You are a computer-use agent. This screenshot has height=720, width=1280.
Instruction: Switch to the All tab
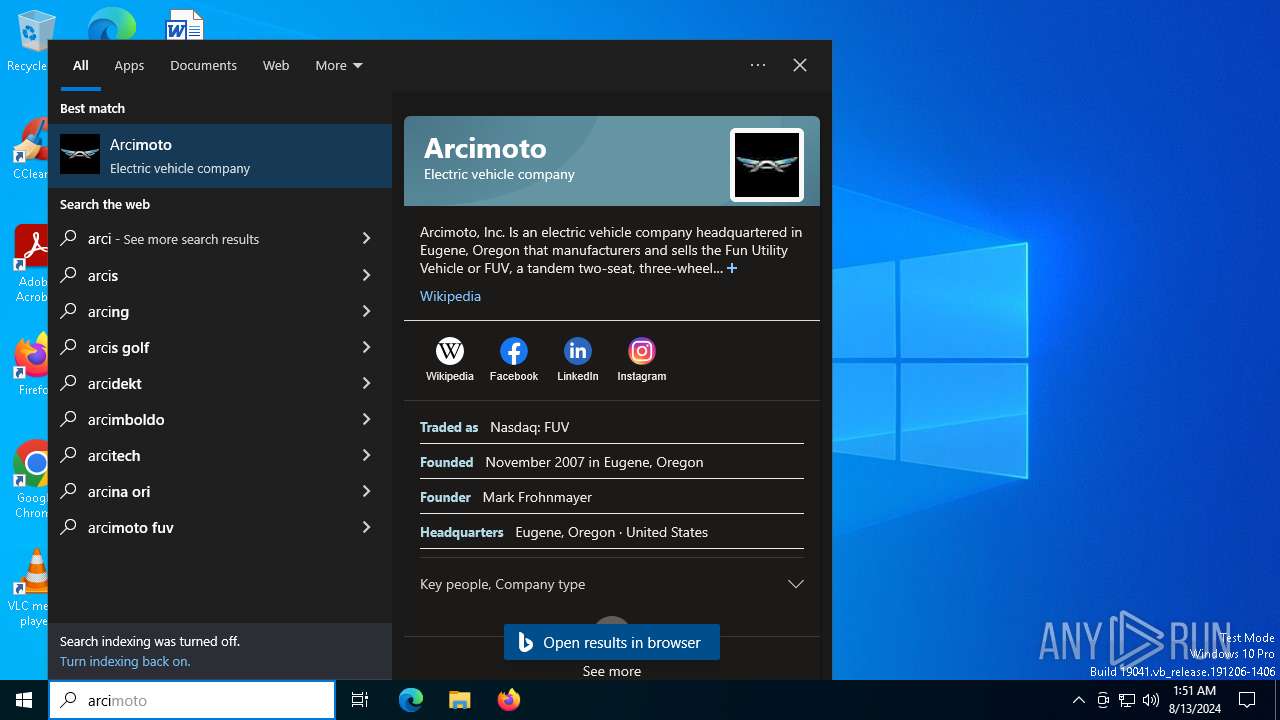click(x=81, y=65)
